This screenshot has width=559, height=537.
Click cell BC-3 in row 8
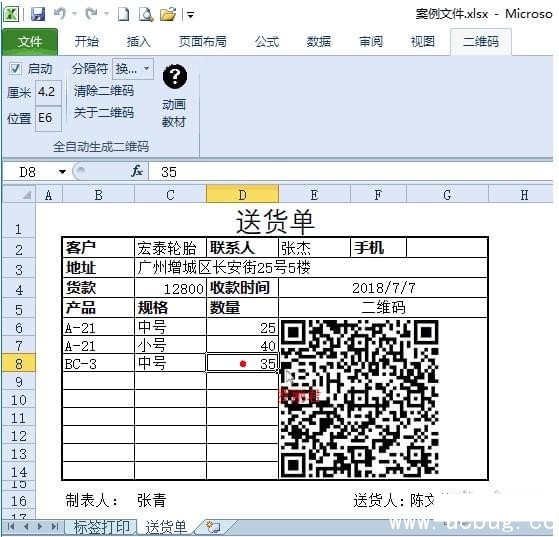(x=98, y=364)
